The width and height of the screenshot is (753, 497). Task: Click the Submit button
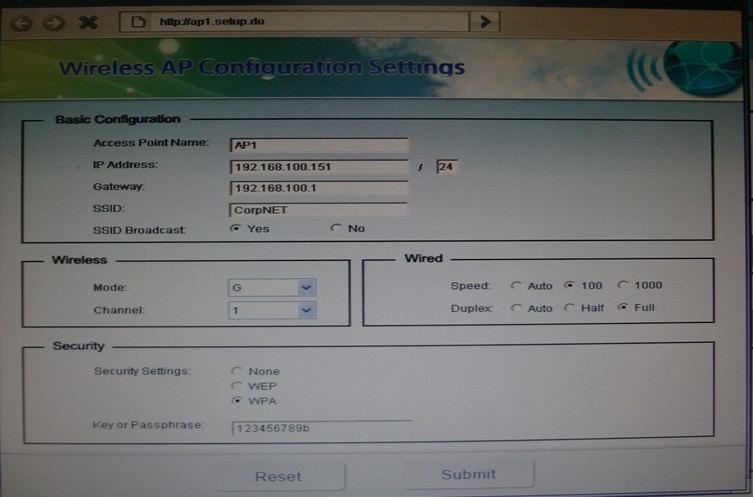click(x=469, y=474)
